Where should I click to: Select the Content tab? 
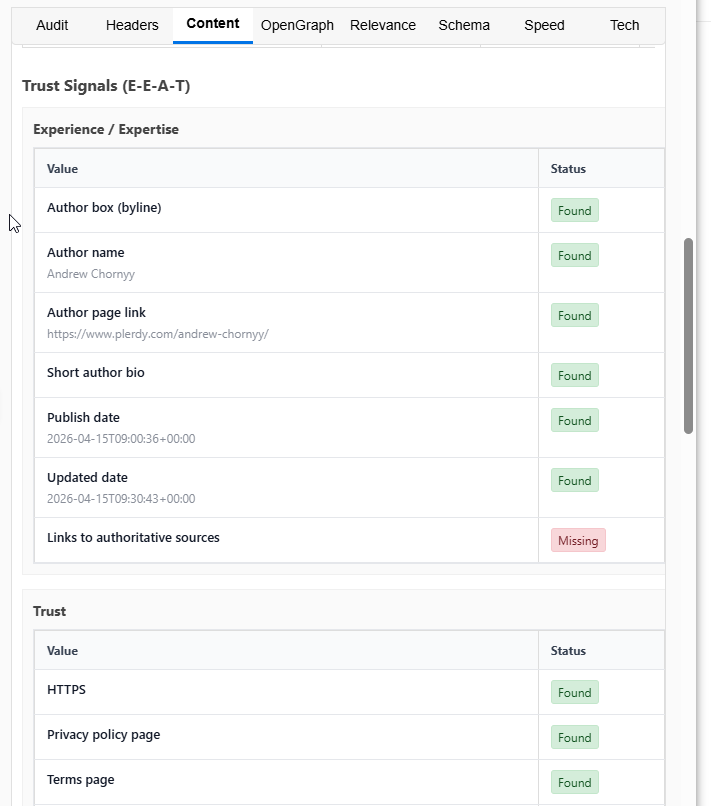coord(212,24)
